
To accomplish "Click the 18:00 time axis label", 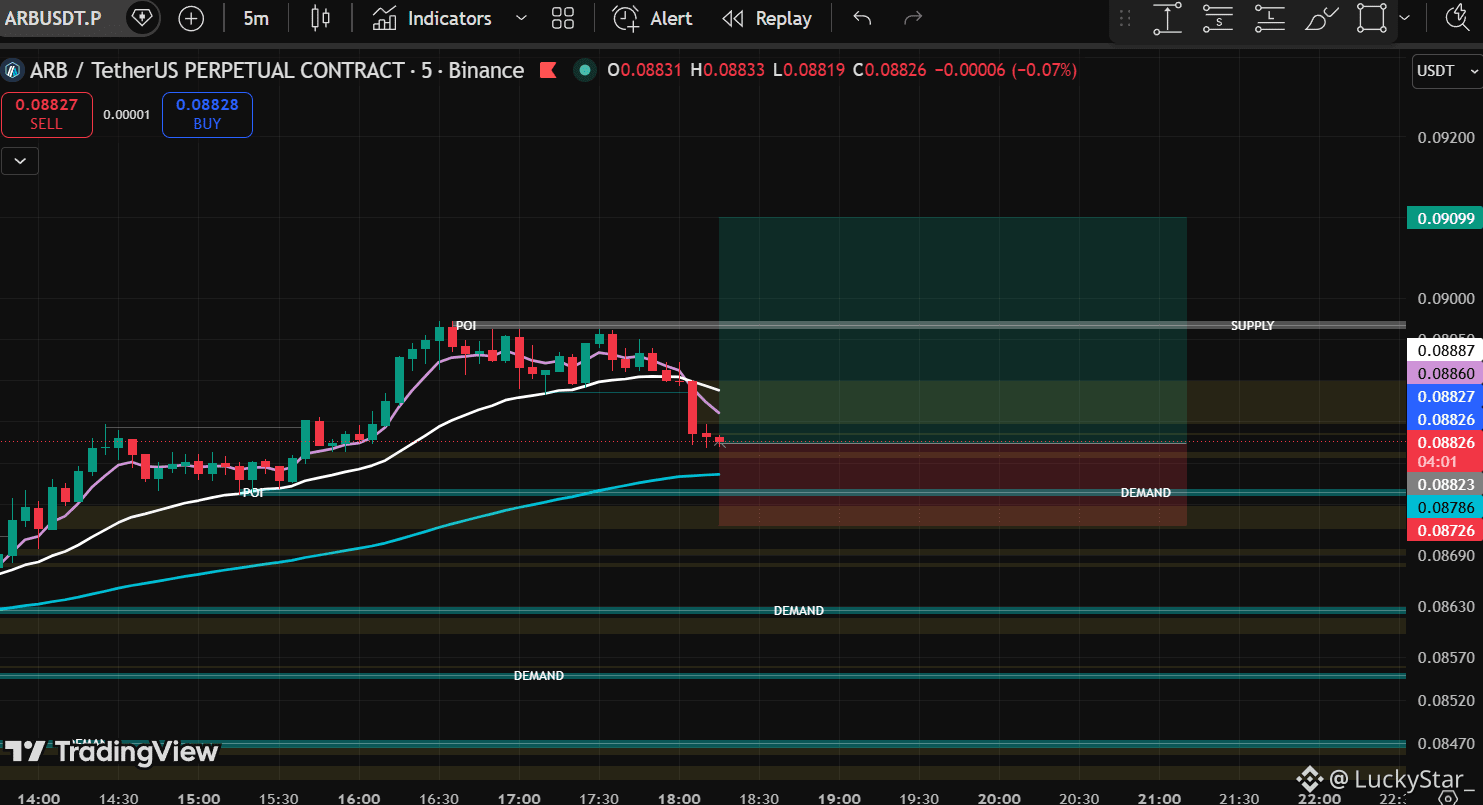I will (679, 798).
